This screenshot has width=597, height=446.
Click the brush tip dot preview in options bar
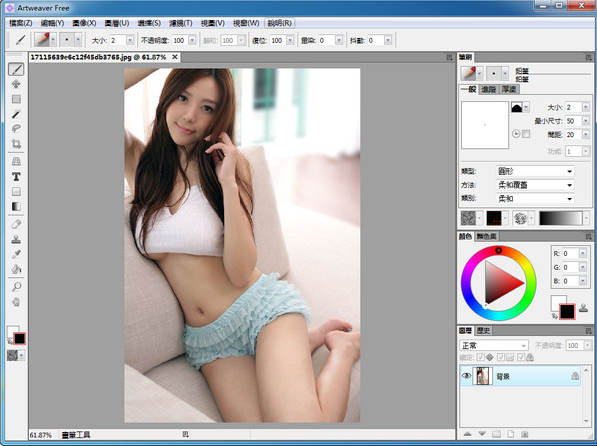pos(67,40)
